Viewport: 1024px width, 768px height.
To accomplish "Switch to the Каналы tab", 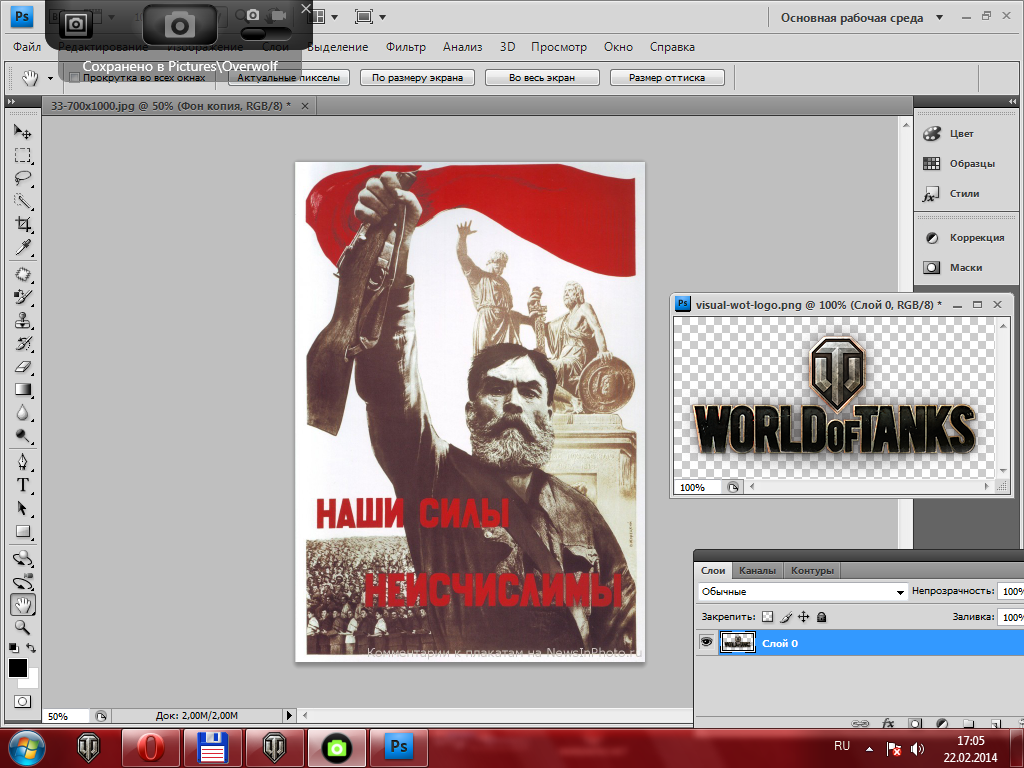I will click(758, 571).
